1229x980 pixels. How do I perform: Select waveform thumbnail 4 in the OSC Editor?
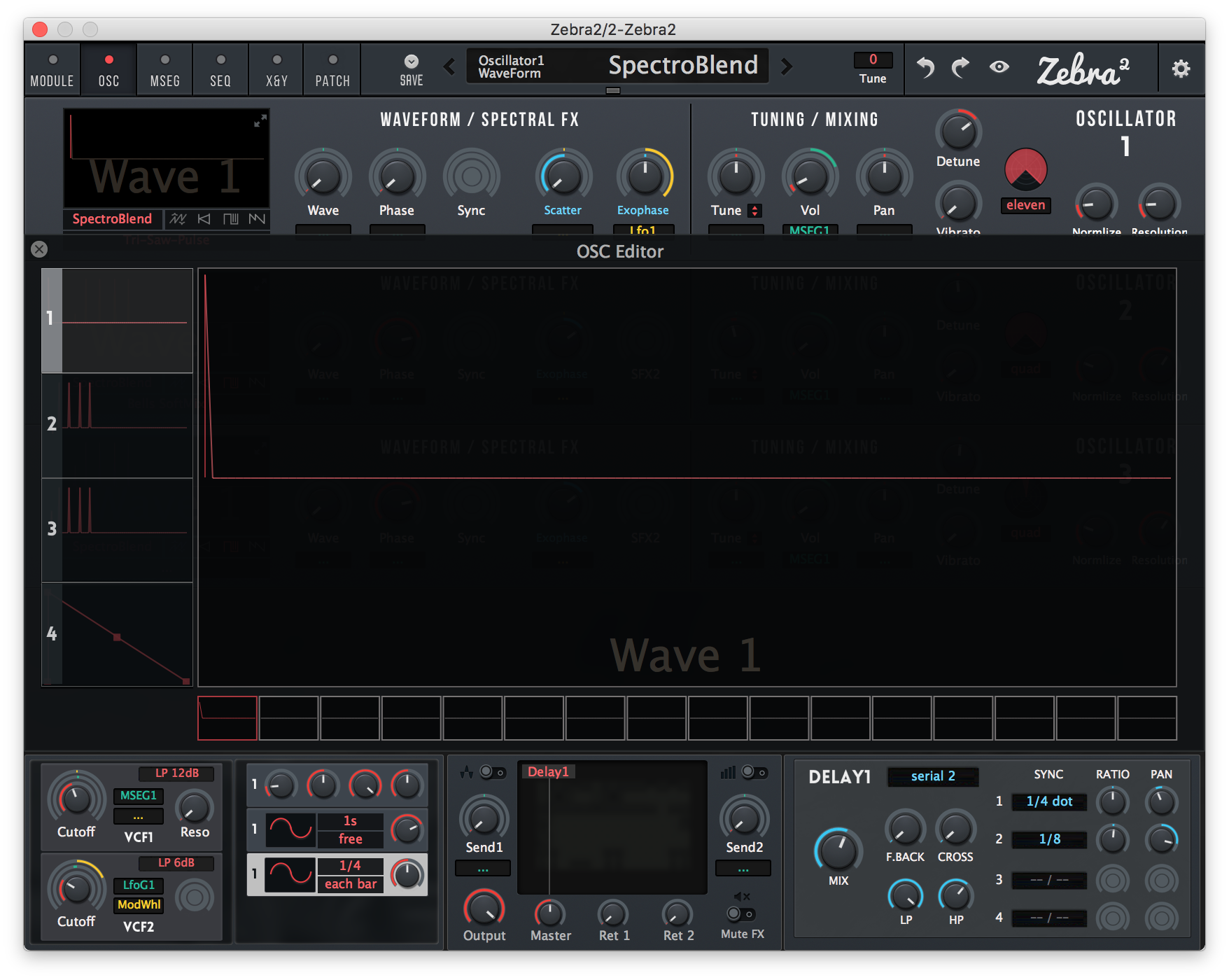[x=117, y=634]
